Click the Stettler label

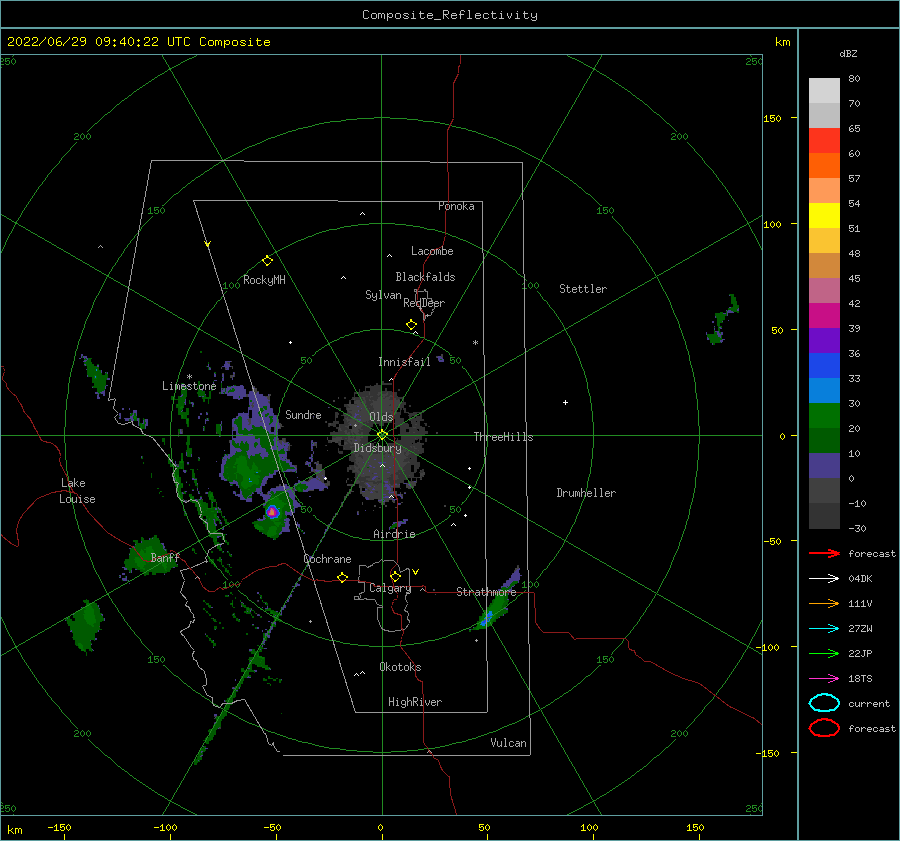point(583,289)
